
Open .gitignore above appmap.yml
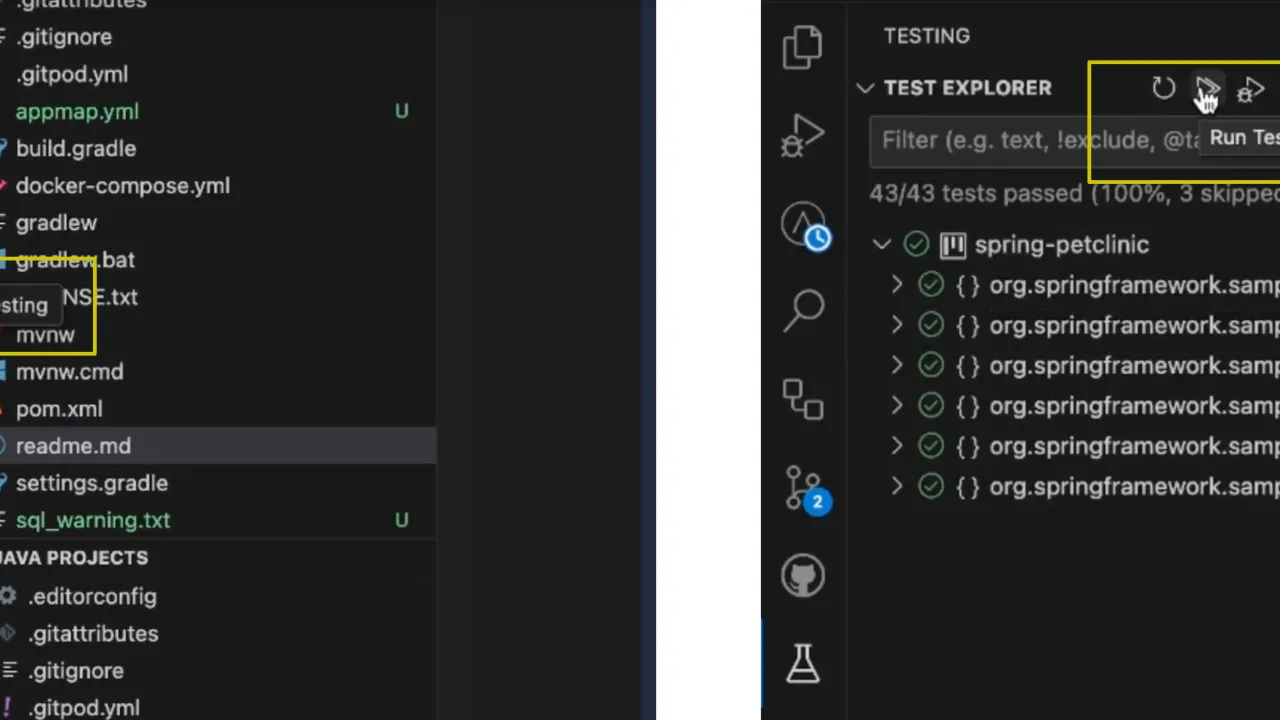coord(64,37)
